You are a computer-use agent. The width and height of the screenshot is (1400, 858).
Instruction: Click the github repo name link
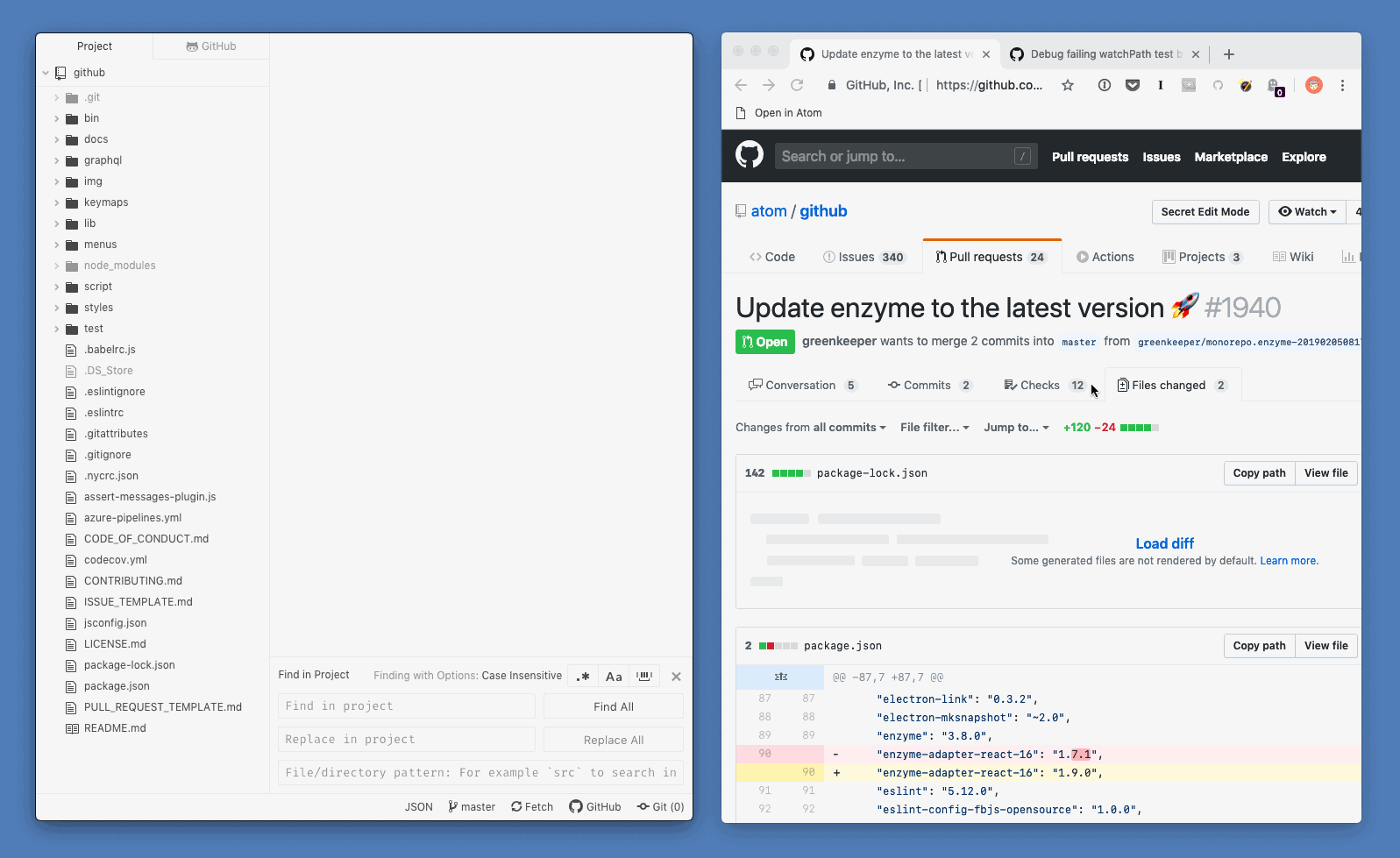pos(823,211)
